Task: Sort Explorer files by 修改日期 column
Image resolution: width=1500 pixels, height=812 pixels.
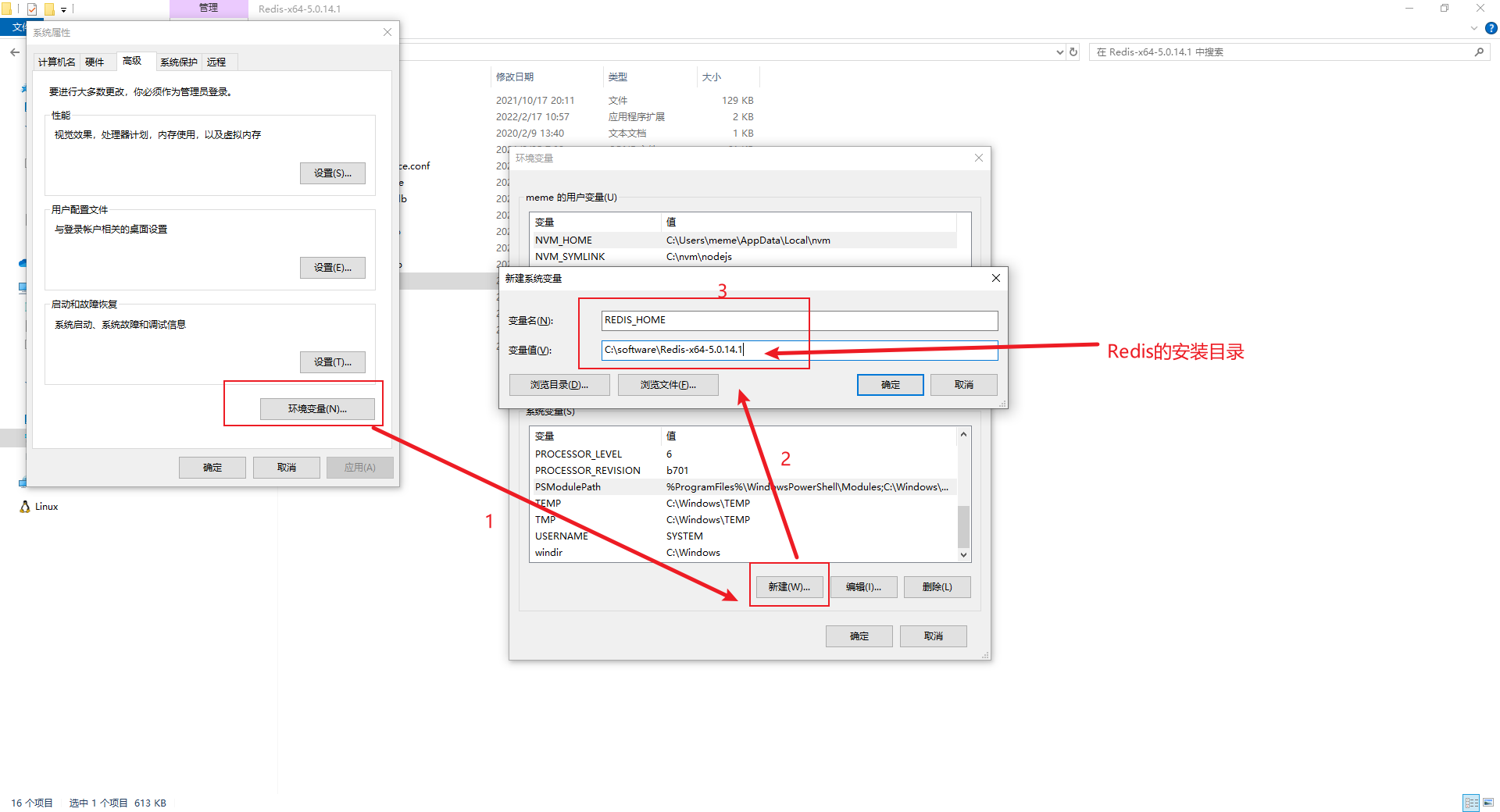Action: pyautogui.click(x=547, y=77)
